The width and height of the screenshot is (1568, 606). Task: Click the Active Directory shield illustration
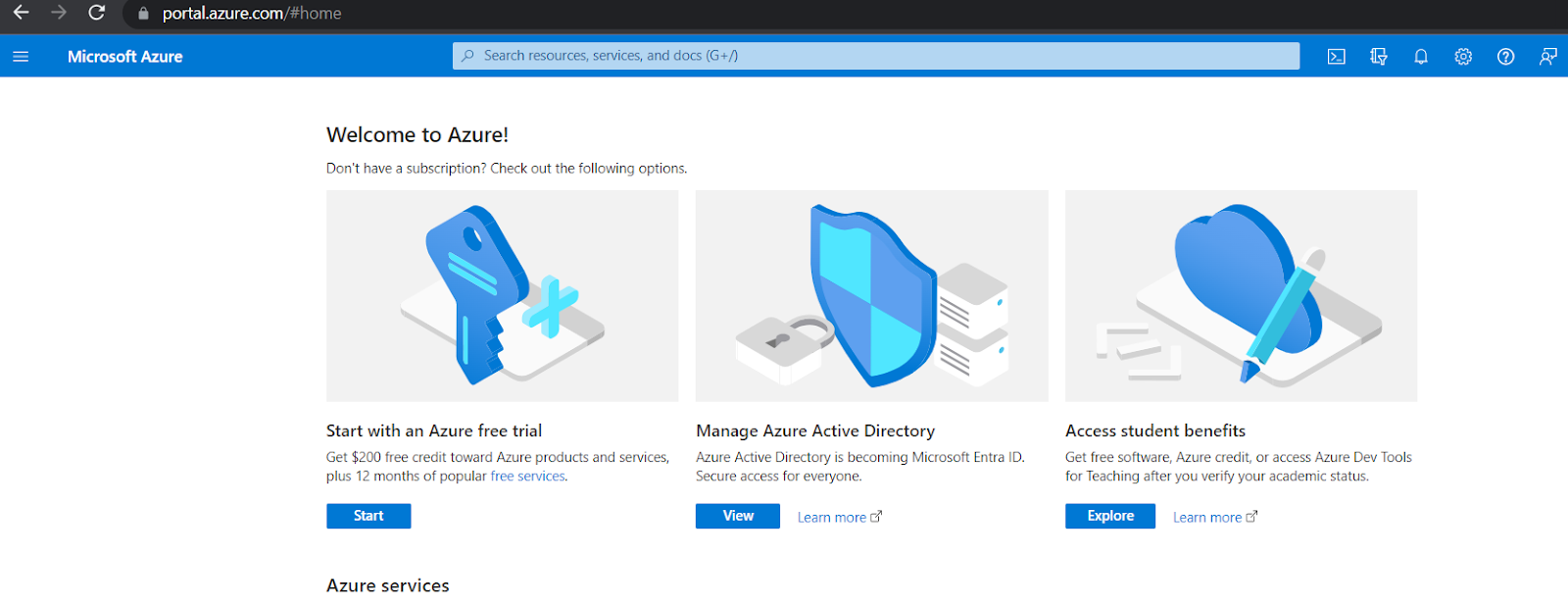(x=872, y=295)
